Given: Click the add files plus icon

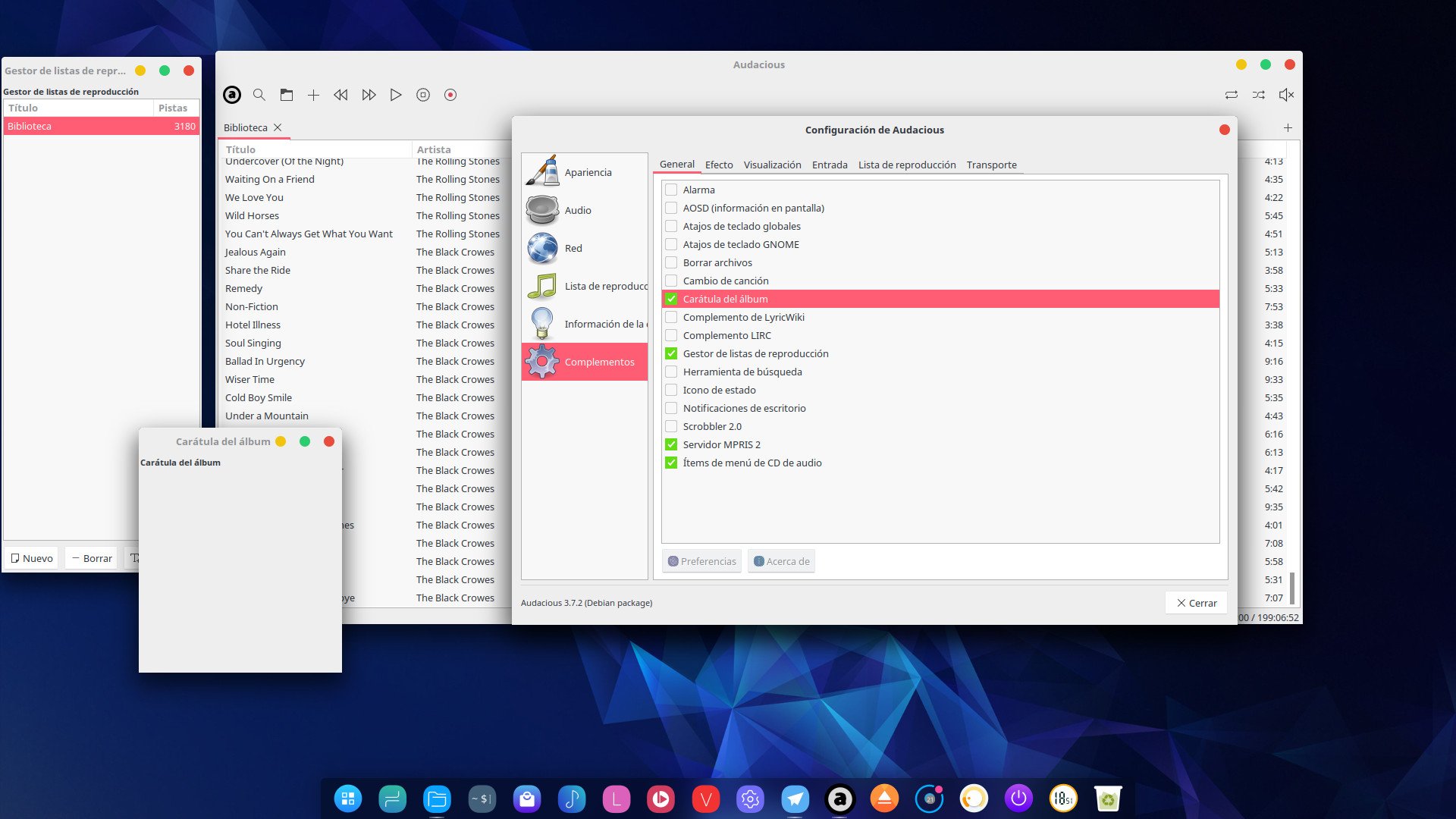Looking at the screenshot, I should click(x=313, y=95).
